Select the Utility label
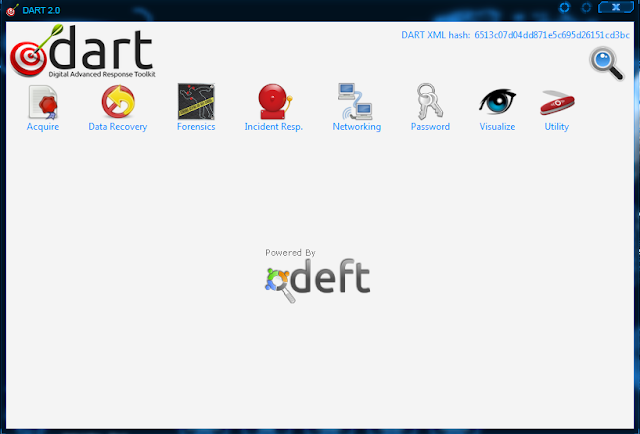 click(x=557, y=127)
